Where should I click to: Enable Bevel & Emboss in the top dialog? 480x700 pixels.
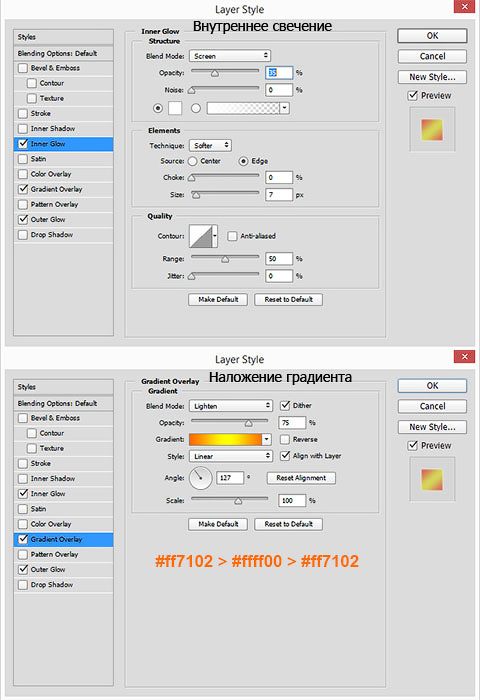[x=23, y=68]
